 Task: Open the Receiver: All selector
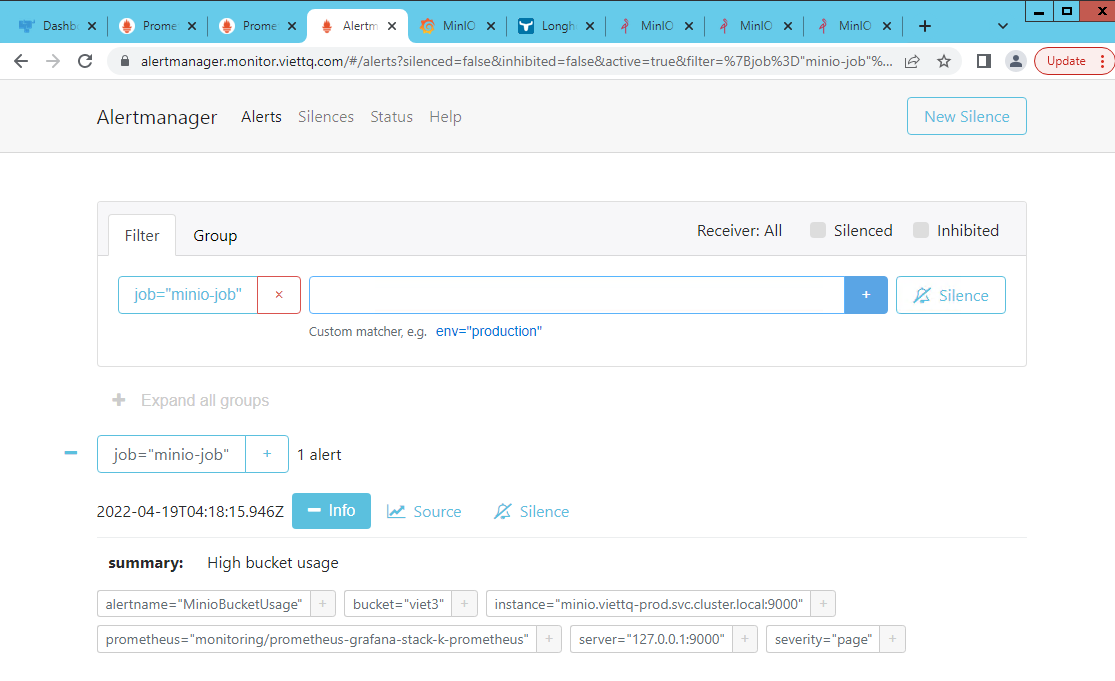tap(739, 230)
